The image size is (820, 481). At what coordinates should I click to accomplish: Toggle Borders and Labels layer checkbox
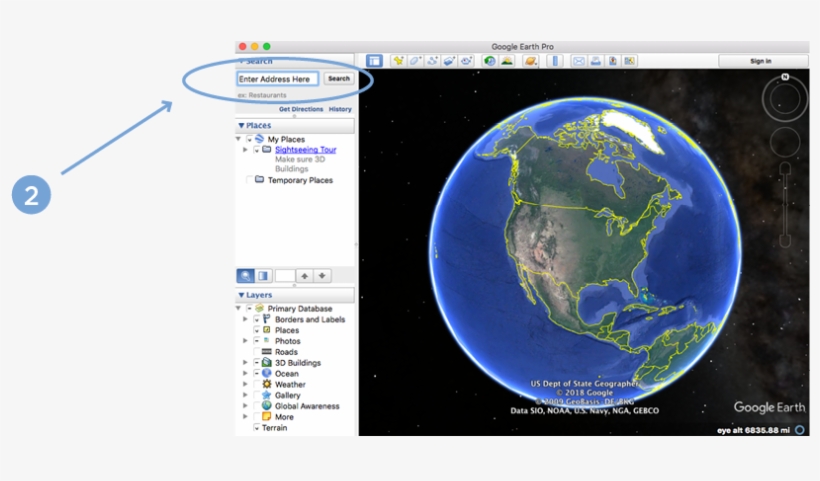point(256,319)
